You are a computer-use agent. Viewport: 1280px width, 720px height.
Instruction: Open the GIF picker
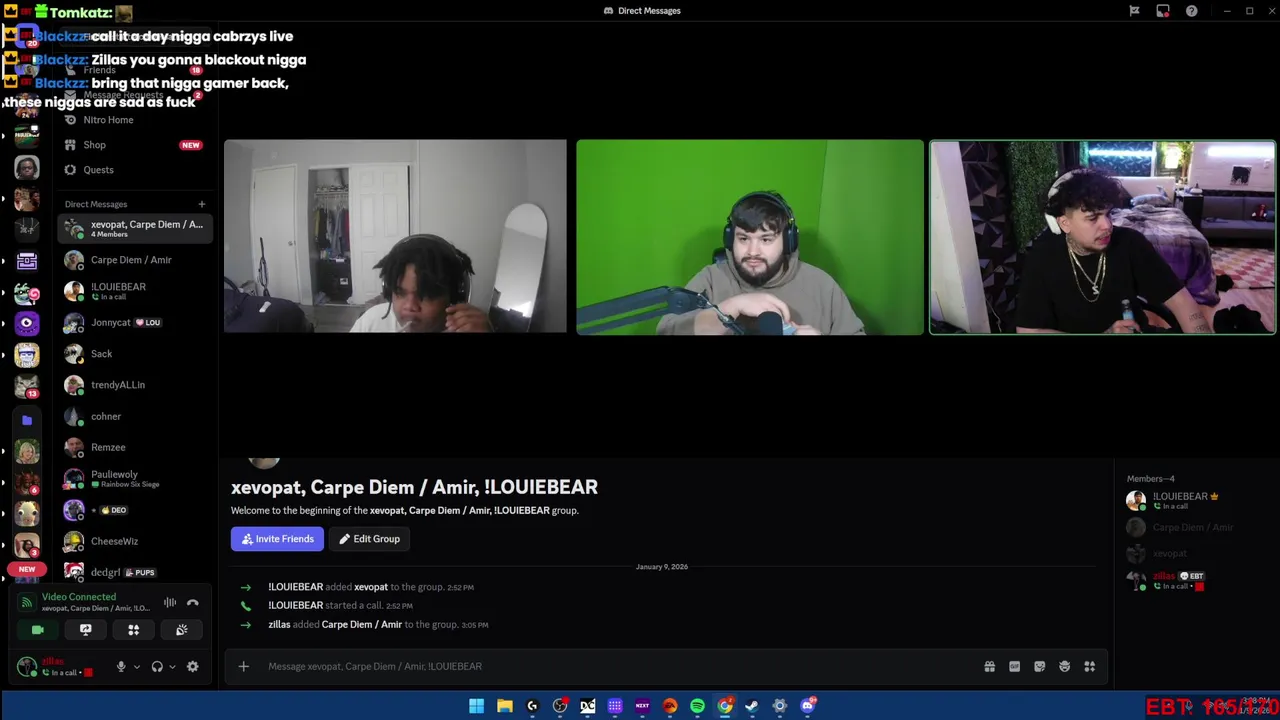click(x=1014, y=667)
